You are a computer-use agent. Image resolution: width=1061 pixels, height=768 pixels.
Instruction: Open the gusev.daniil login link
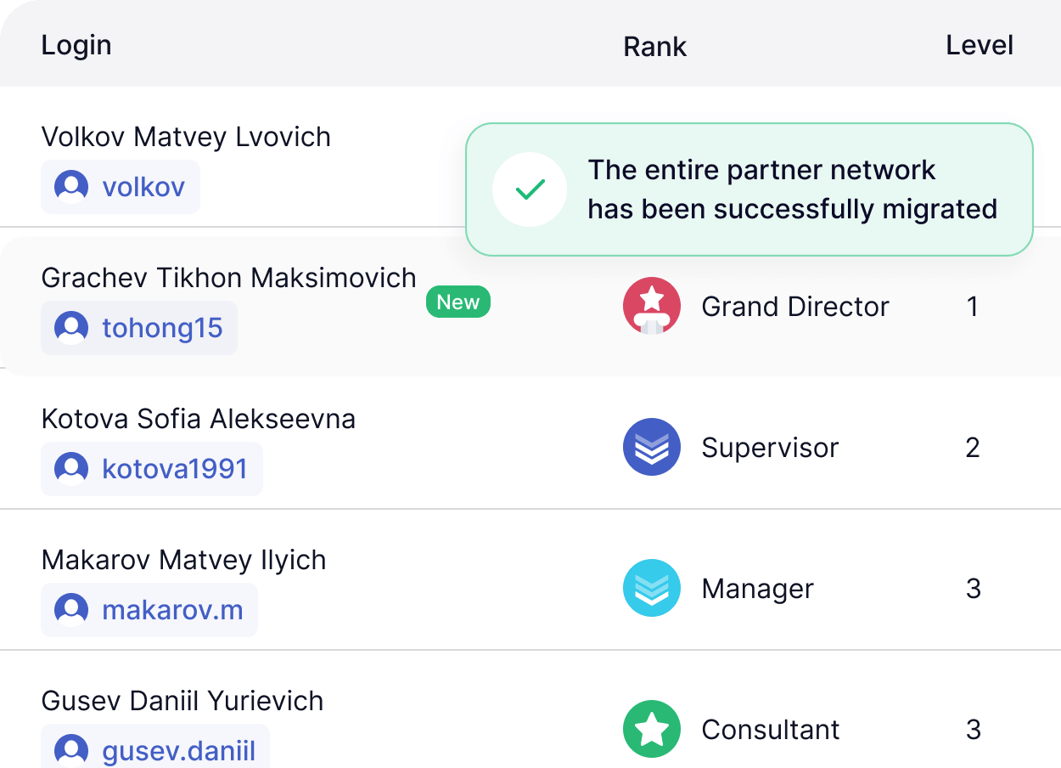178,750
